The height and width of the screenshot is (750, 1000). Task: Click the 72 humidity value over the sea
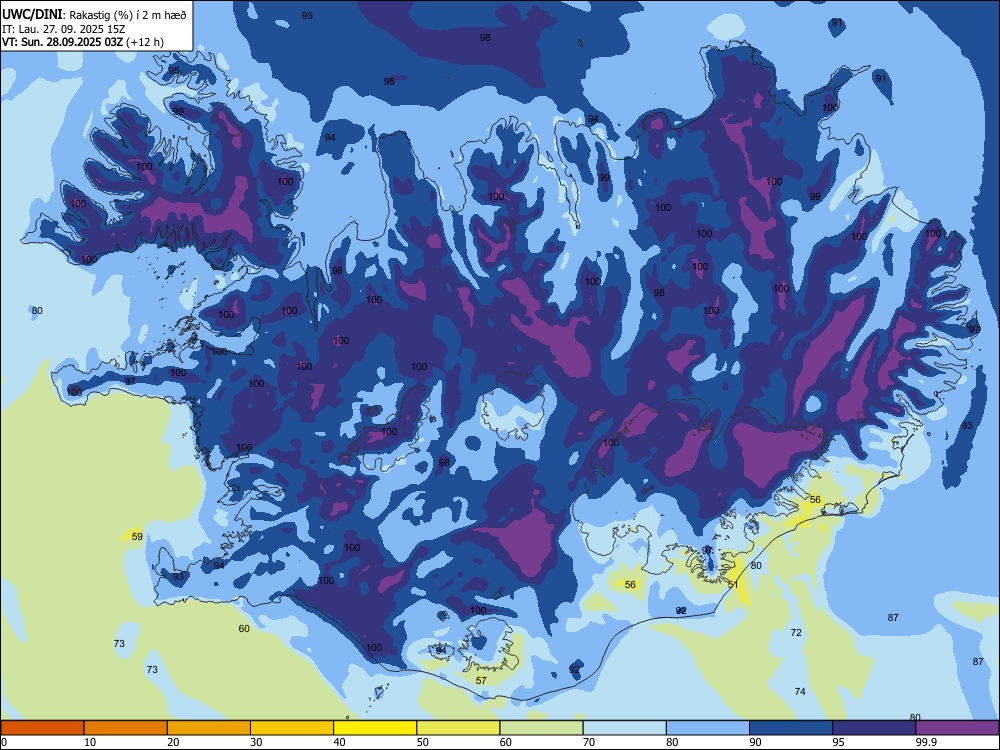(x=796, y=633)
